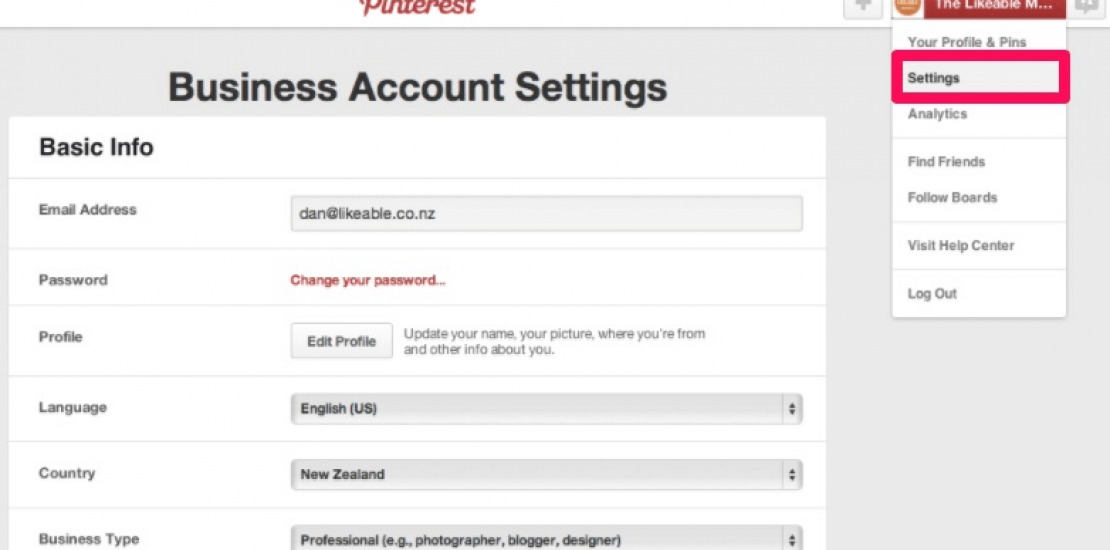Select Find Friends menu item
This screenshot has width=1110, height=550.
tap(946, 162)
